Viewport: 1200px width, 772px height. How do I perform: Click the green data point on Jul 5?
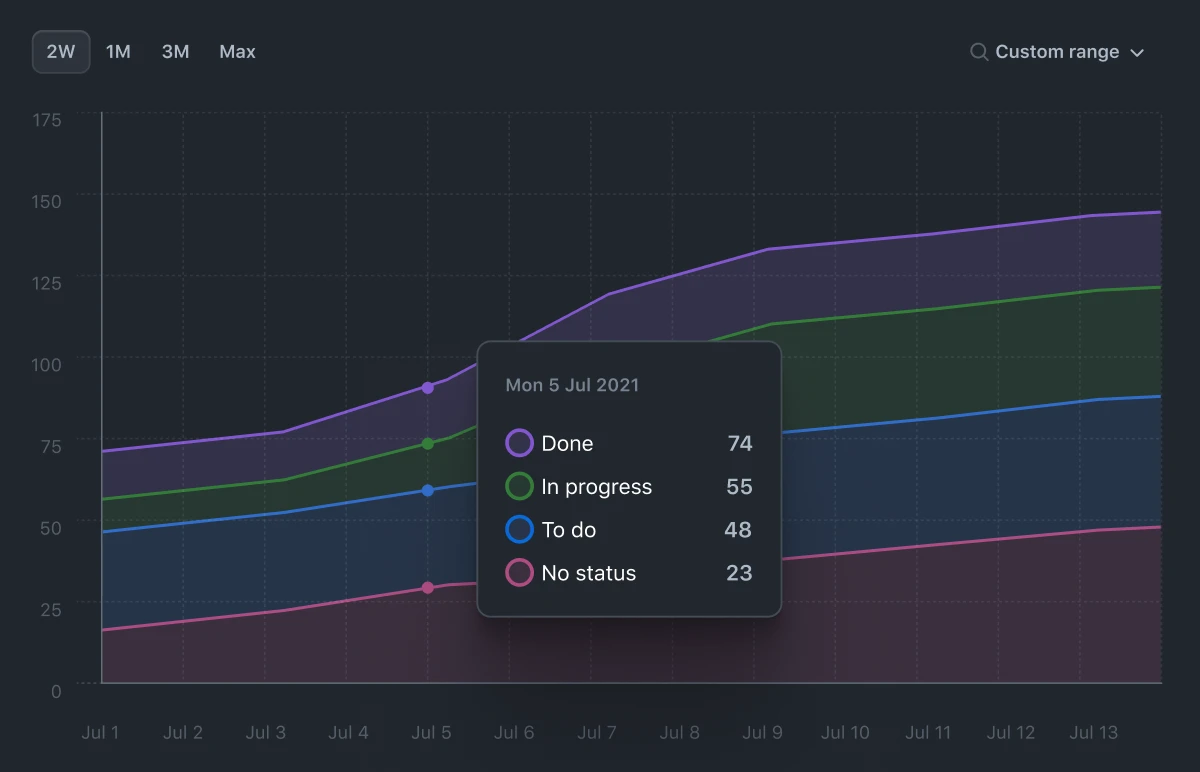[x=429, y=443]
